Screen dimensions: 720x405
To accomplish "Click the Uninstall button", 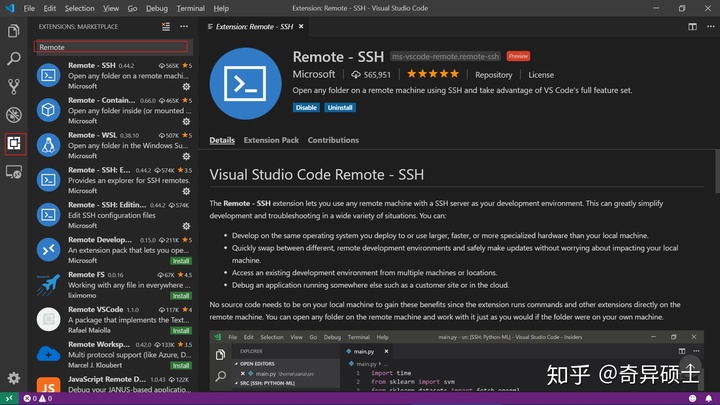I will [x=340, y=107].
